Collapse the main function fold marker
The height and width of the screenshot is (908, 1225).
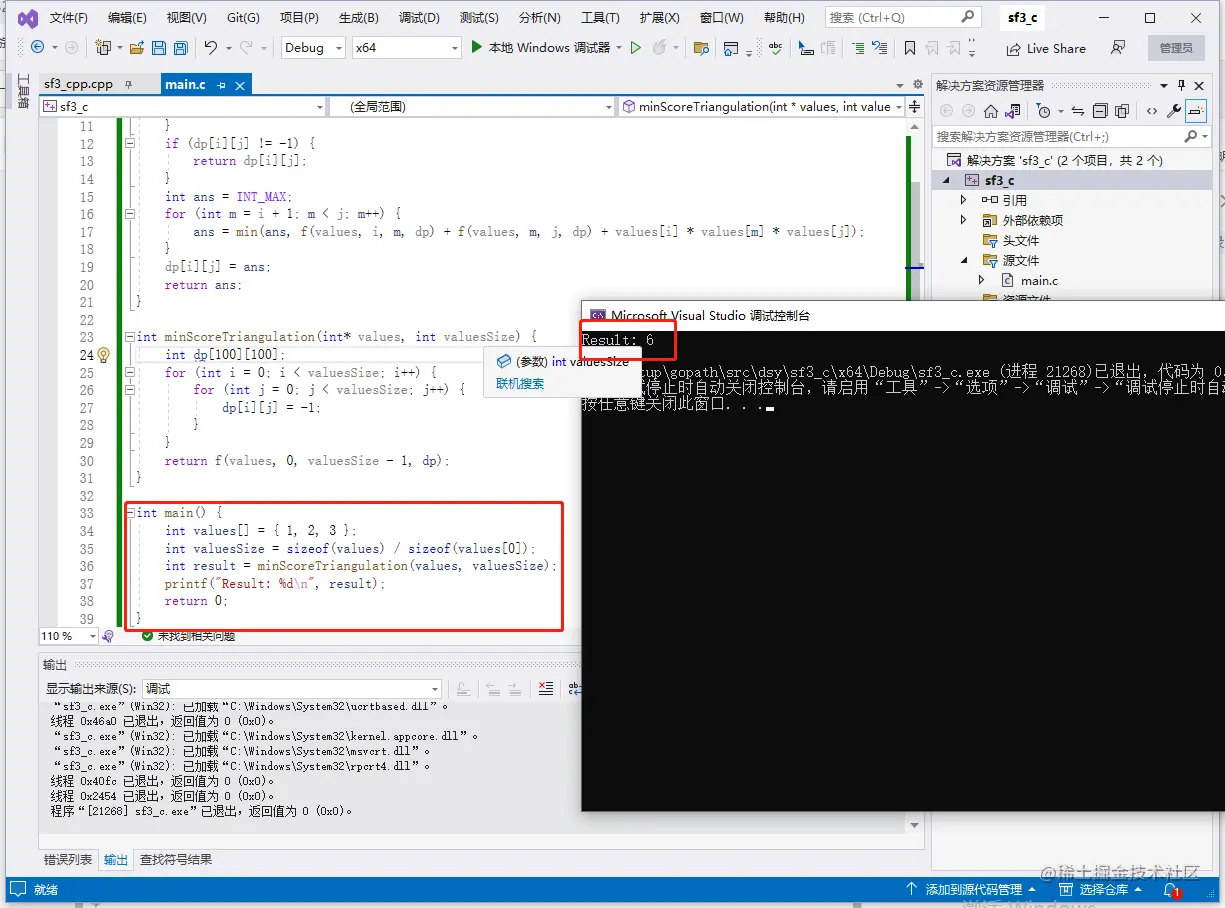tap(129, 513)
